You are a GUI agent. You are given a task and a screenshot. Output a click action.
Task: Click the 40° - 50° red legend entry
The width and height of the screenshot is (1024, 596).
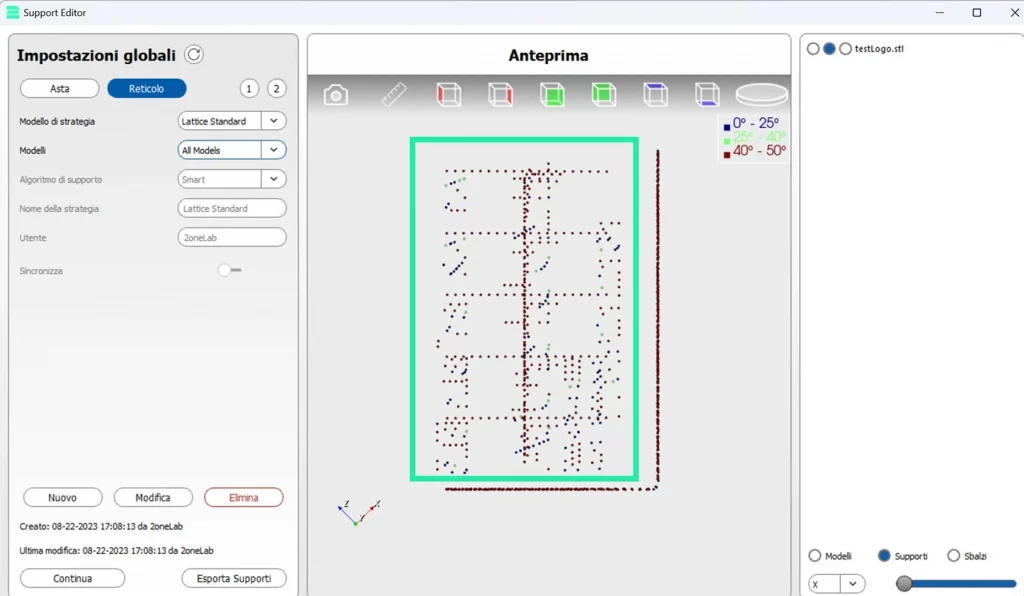pos(754,151)
